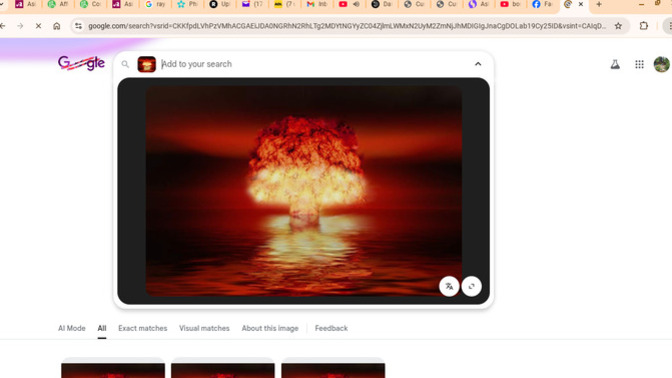672x378 pixels.
Task: View site information for google.com
Action: click(x=78, y=26)
